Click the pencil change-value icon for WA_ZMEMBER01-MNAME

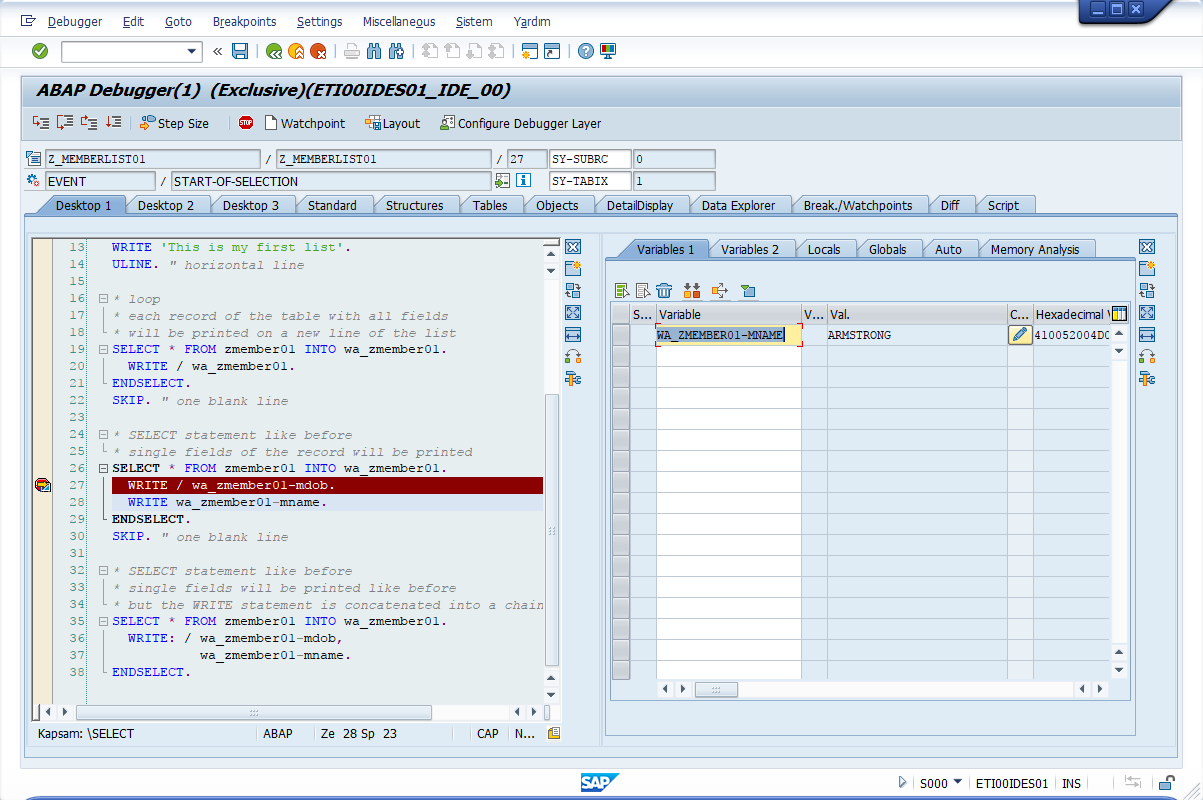[x=1020, y=336]
